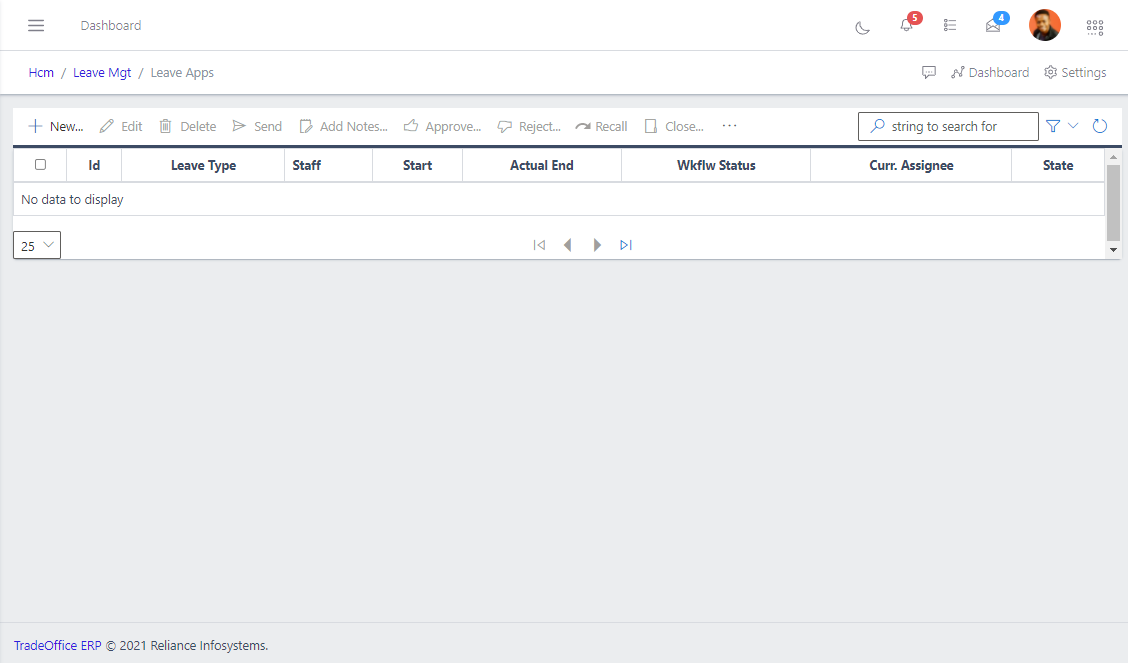Select the header row checkbox
Image resolution: width=1128 pixels, height=663 pixels.
(40, 165)
